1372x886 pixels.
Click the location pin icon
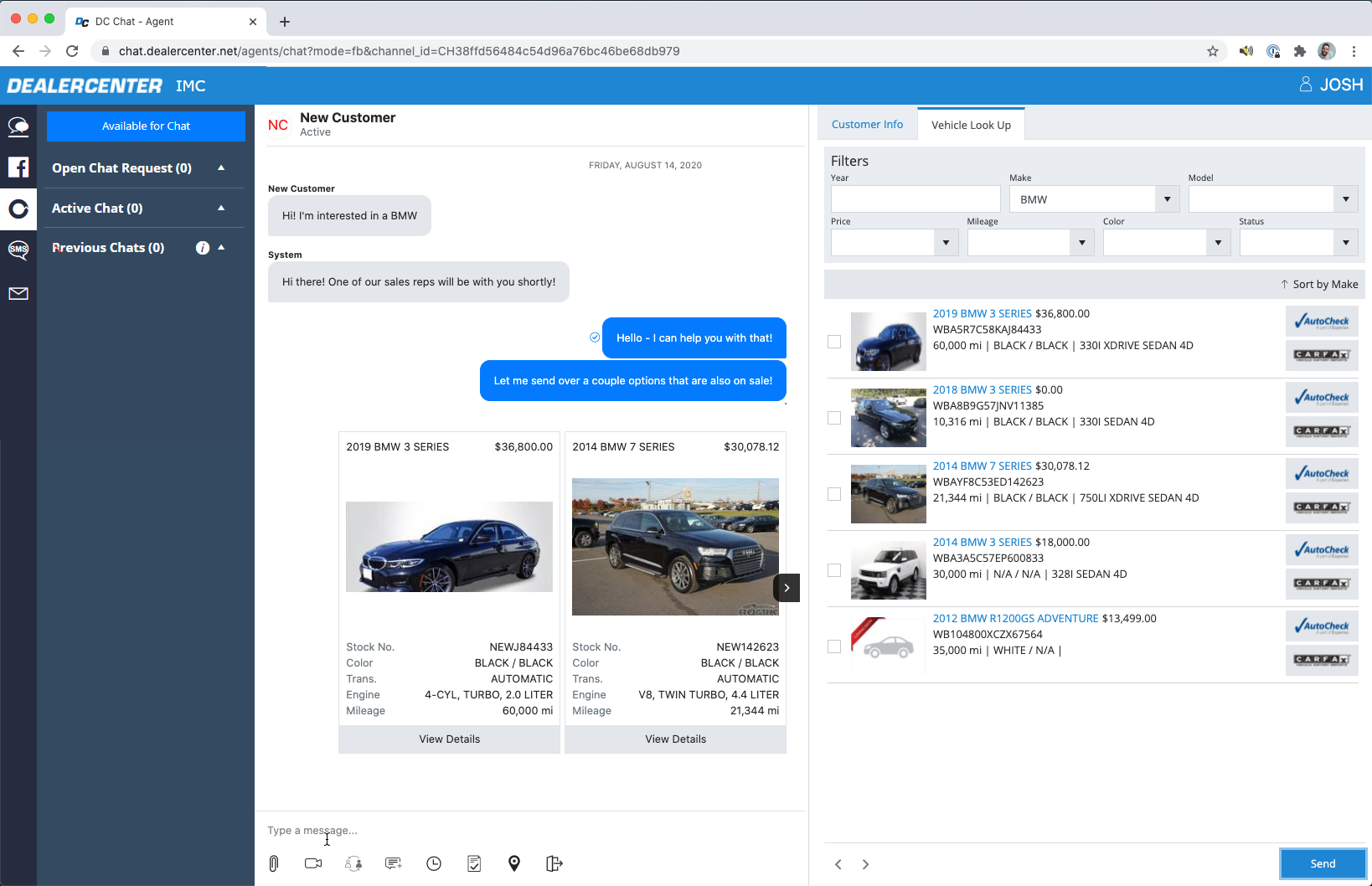514,863
